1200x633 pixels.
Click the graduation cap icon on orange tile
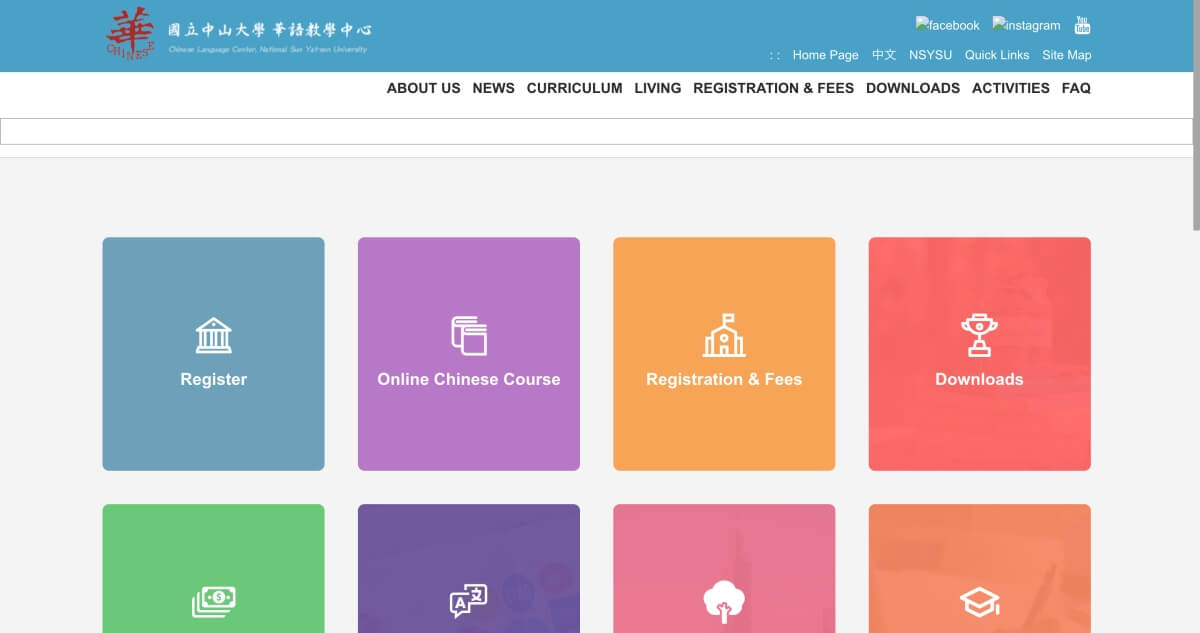(x=979, y=602)
